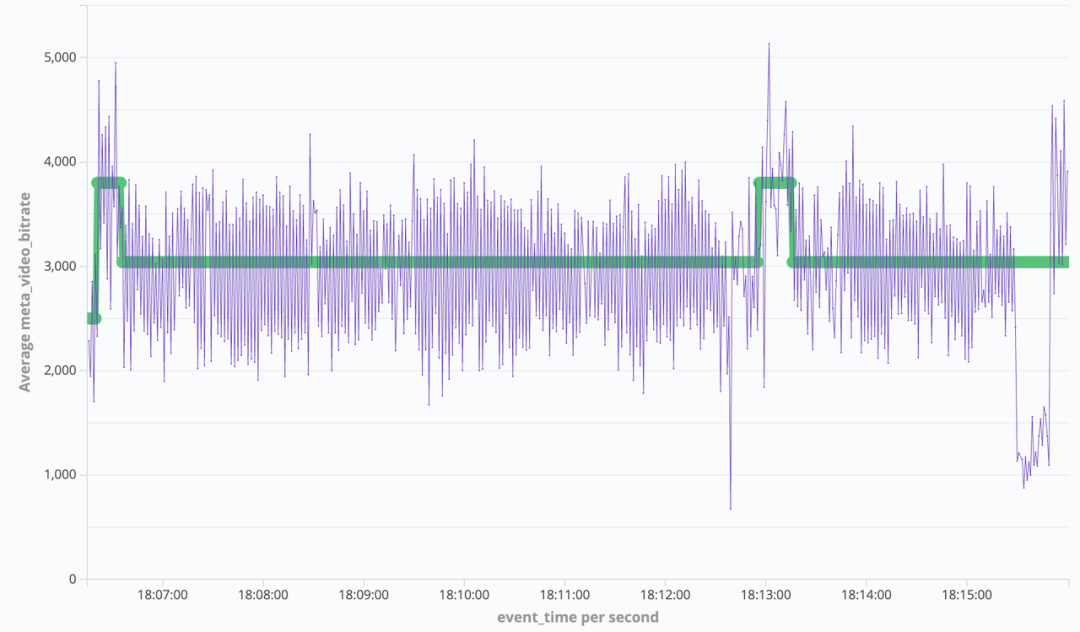This screenshot has height=632, width=1080.
Task: Click the "Average meta_video_bitrate" axis title
Action: click(x=25, y=278)
